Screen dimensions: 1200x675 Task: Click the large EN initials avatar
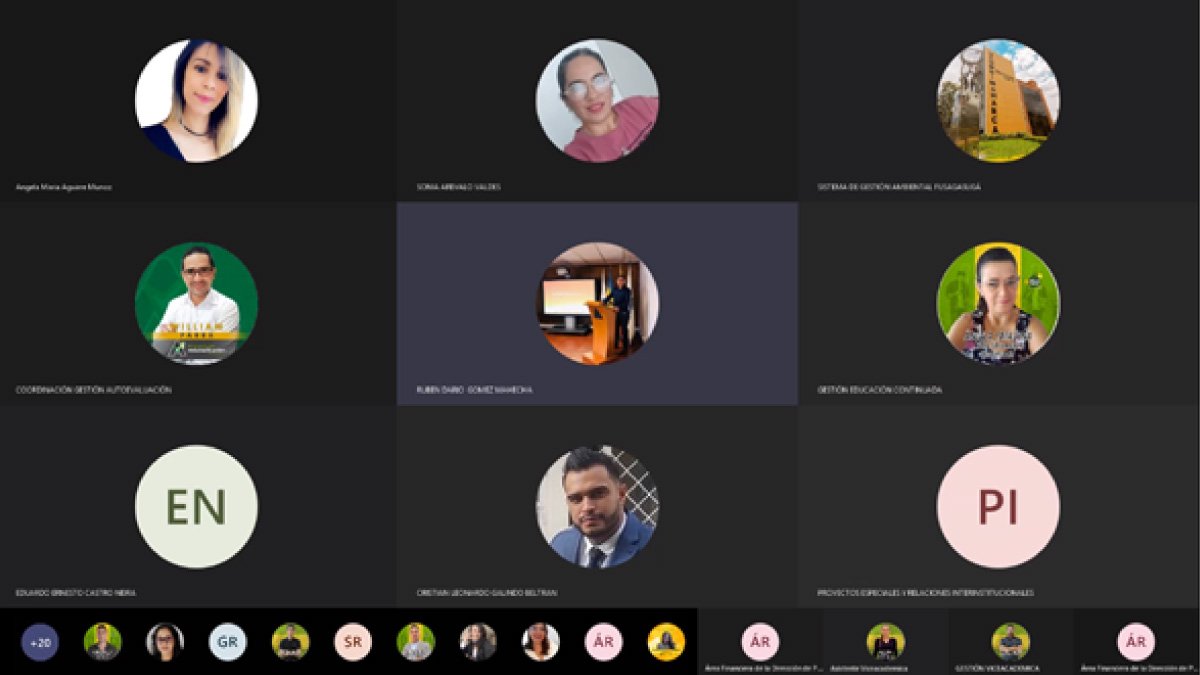196,507
